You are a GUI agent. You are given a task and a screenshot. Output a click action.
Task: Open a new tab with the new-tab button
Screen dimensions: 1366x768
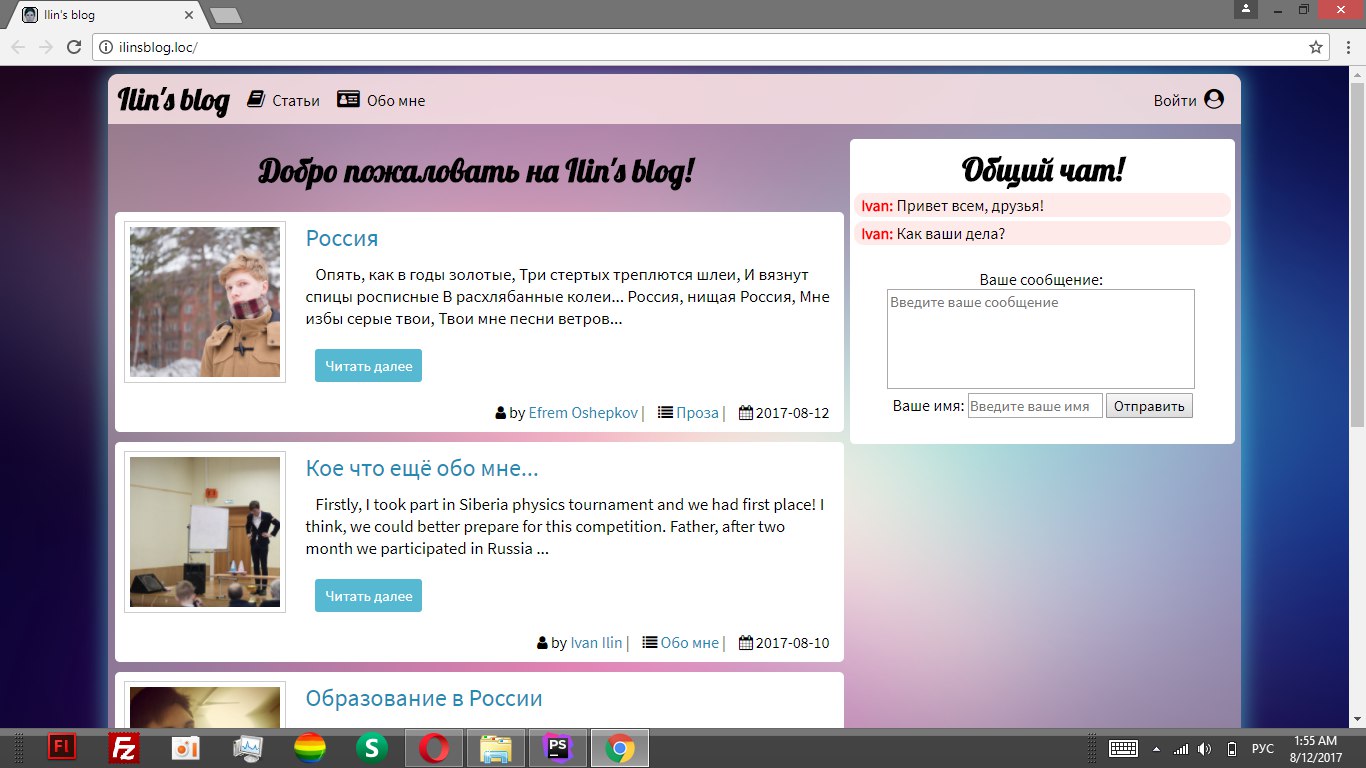(x=226, y=16)
